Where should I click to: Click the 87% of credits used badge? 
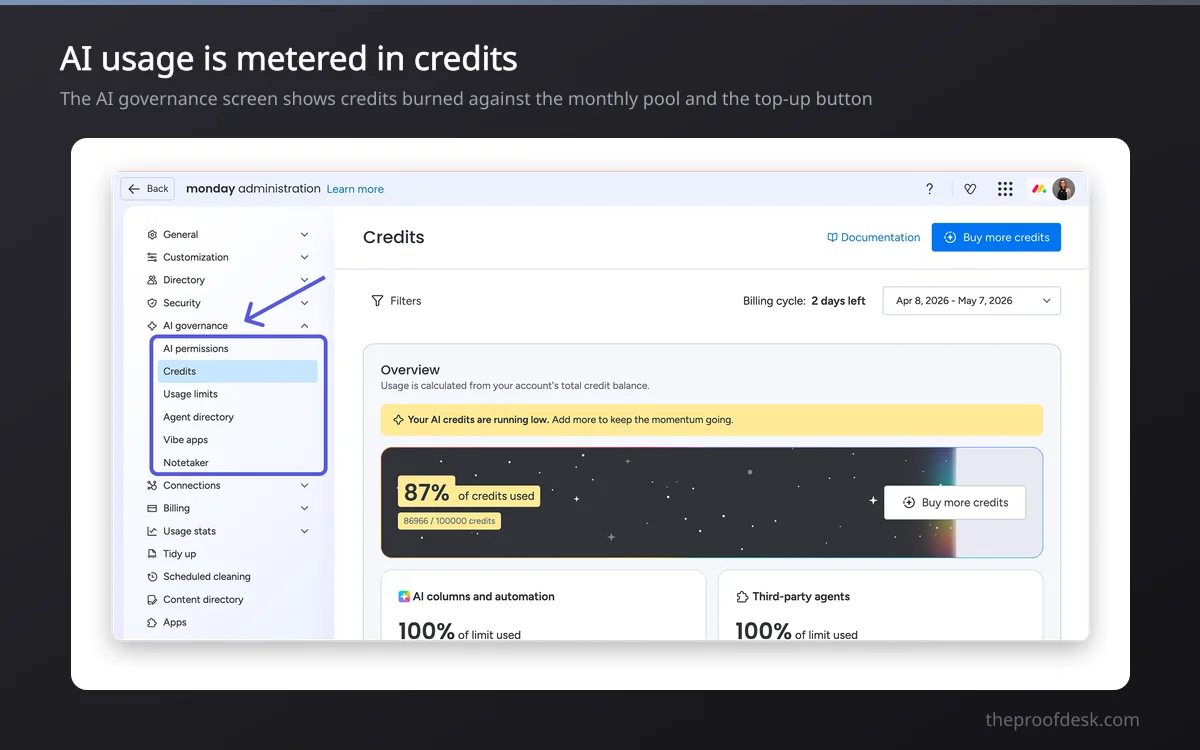coord(469,492)
